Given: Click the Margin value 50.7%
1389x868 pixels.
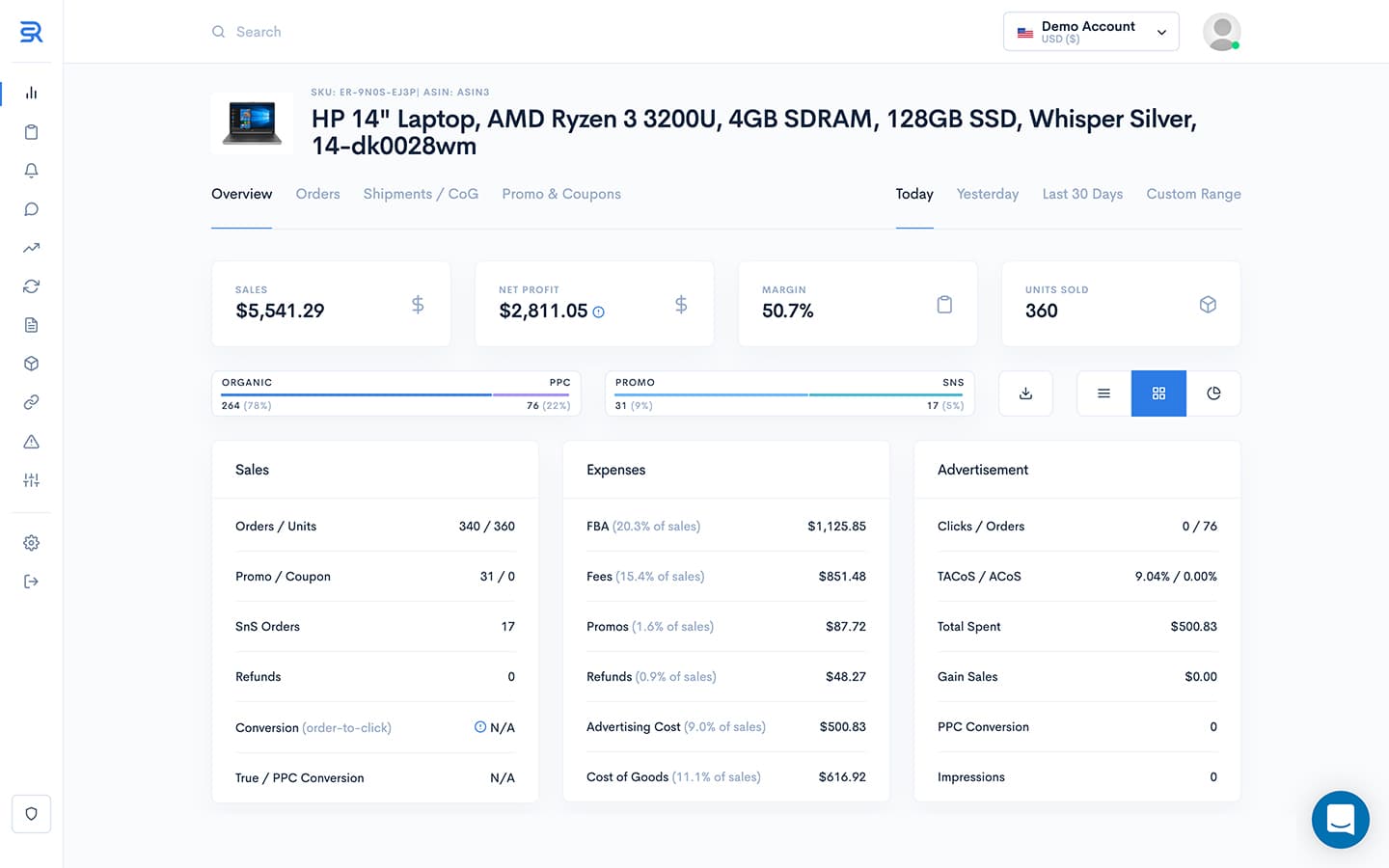Looking at the screenshot, I should click(x=788, y=311).
